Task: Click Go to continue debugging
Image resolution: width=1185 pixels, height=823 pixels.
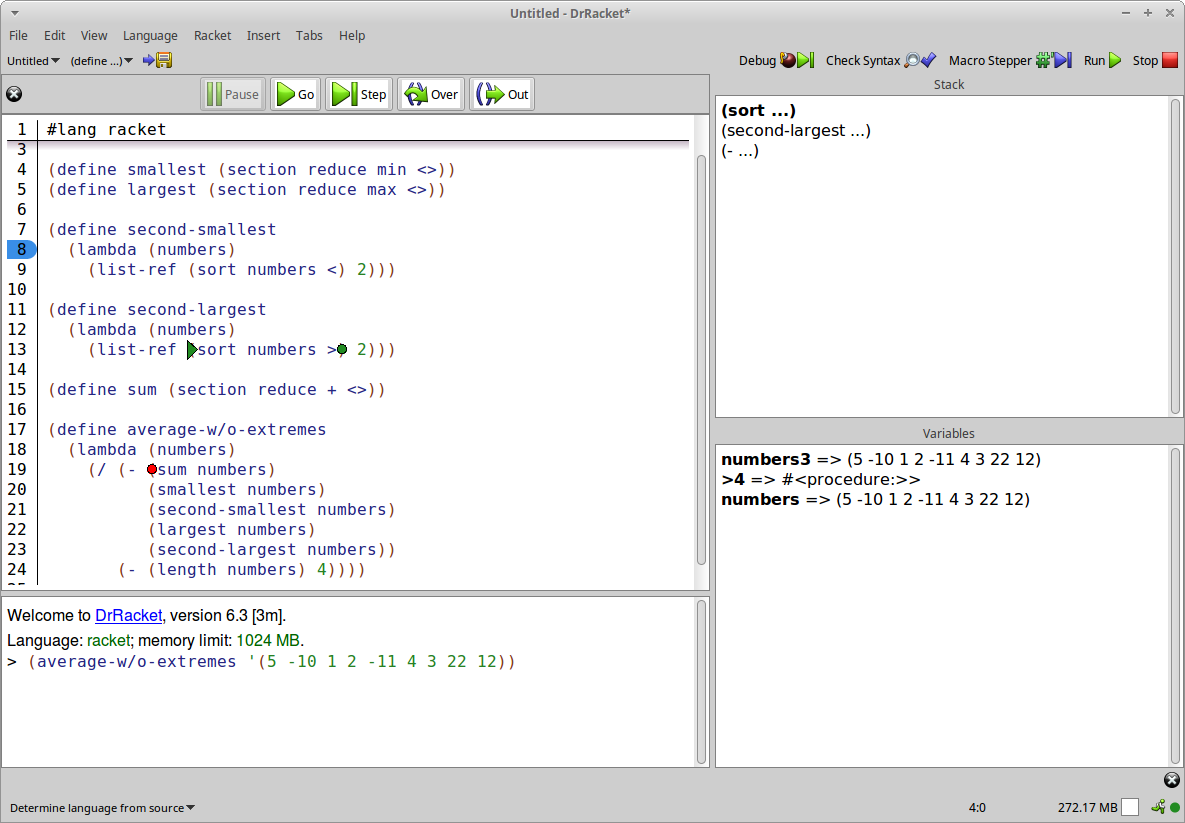Action: click(295, 94)
